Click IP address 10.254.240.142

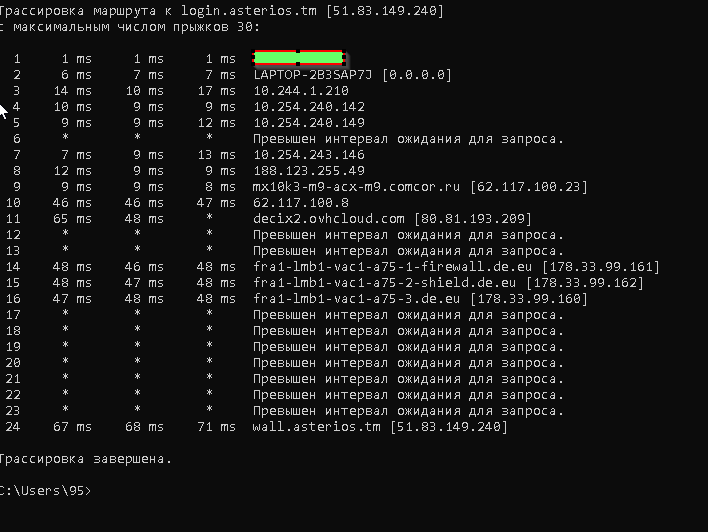(x=309, y=107)
